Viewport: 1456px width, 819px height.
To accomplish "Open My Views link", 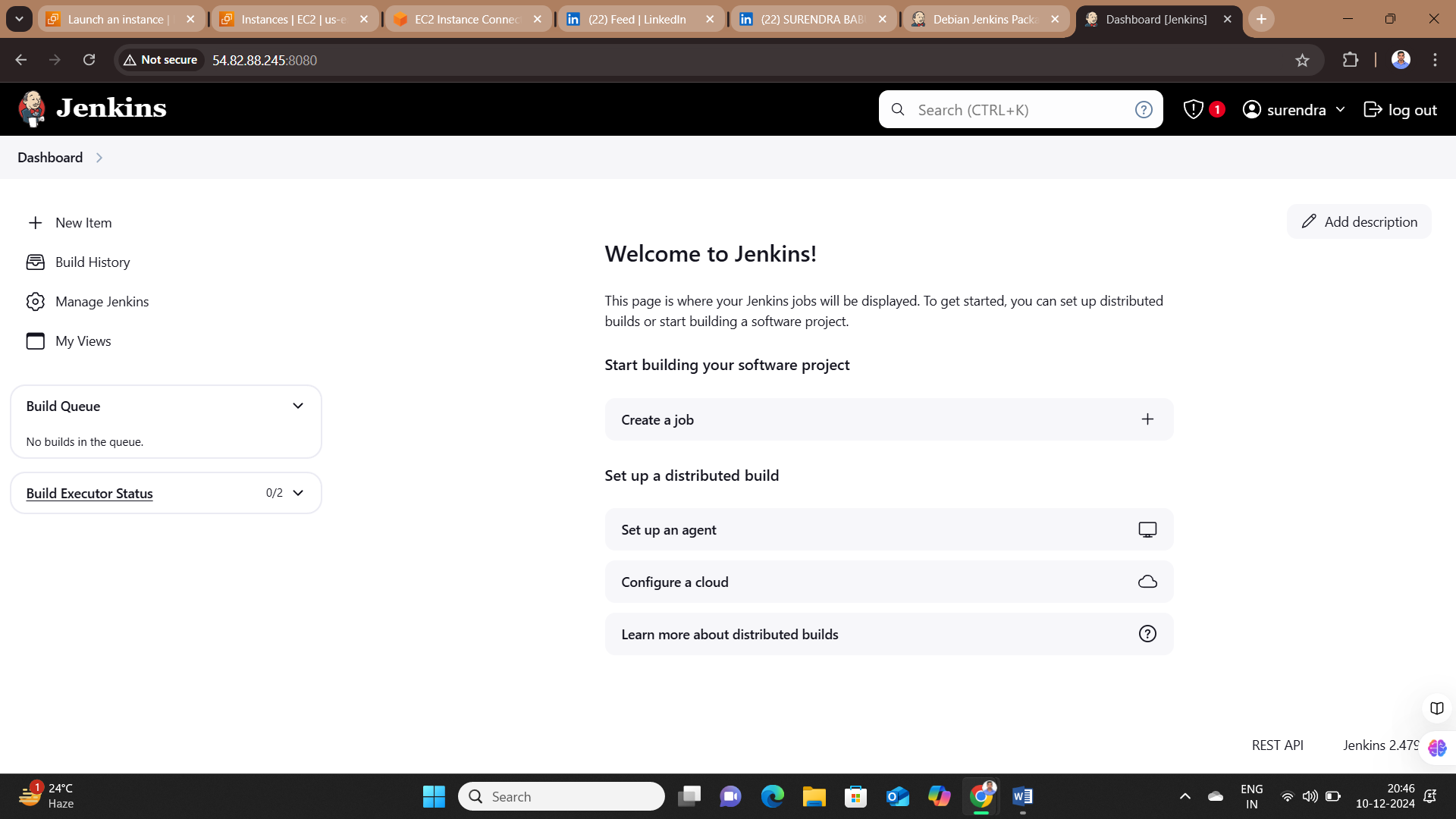I will click(83, 341).
